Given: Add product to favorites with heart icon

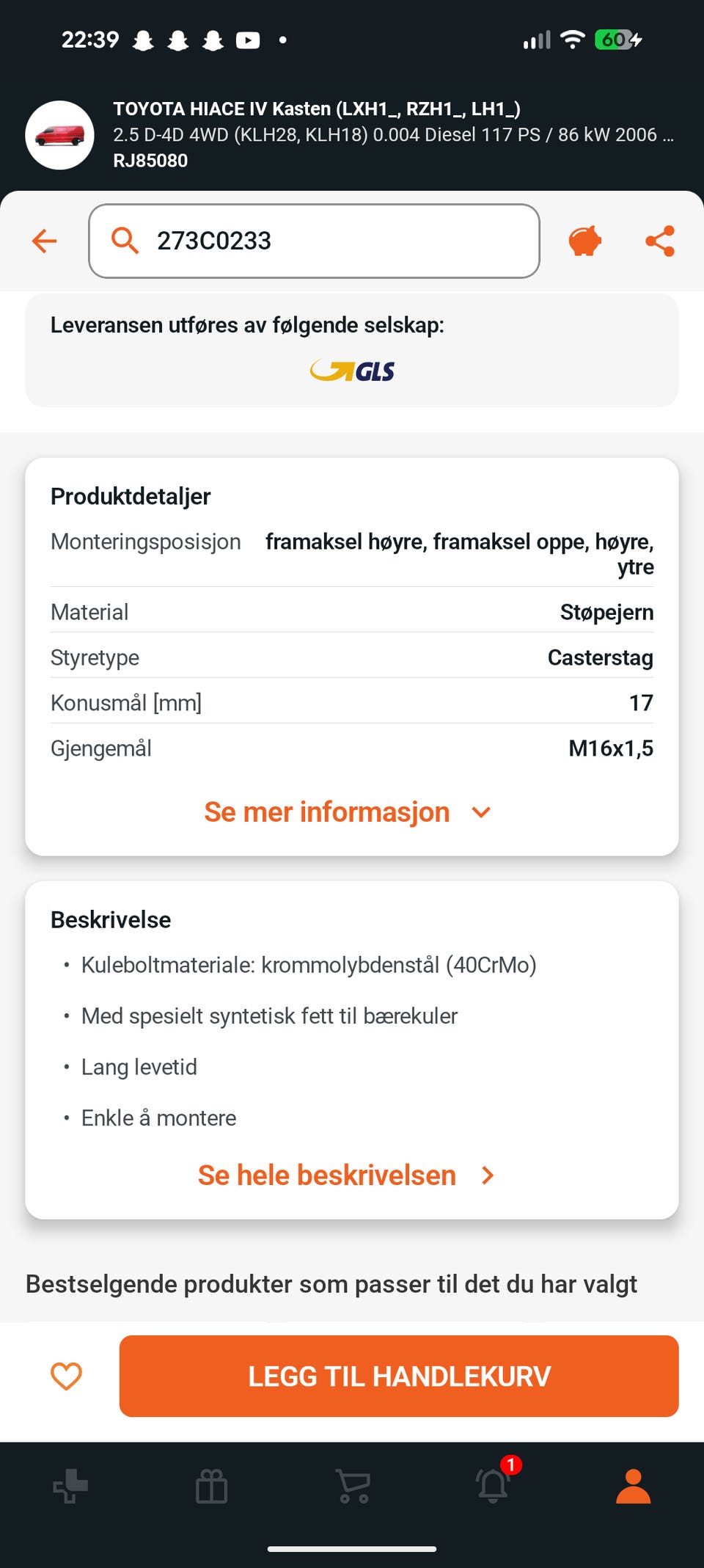Looking at the screenshot, I should [x=66, y=1376].
